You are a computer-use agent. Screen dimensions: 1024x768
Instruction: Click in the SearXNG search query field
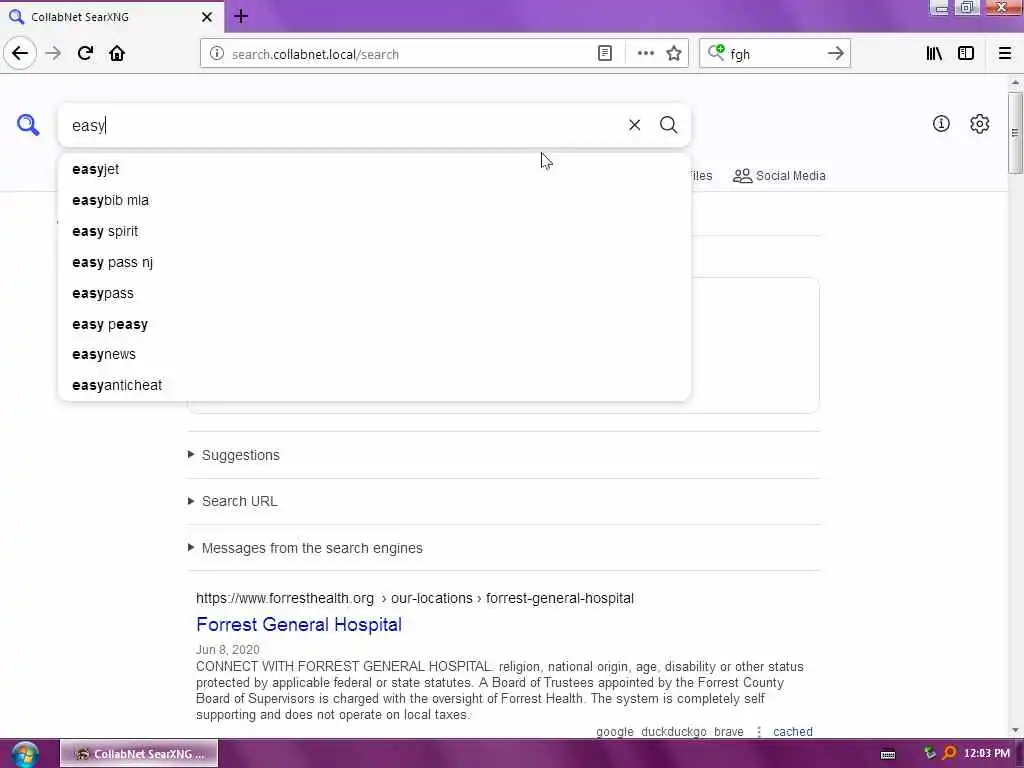coord(343,125)
